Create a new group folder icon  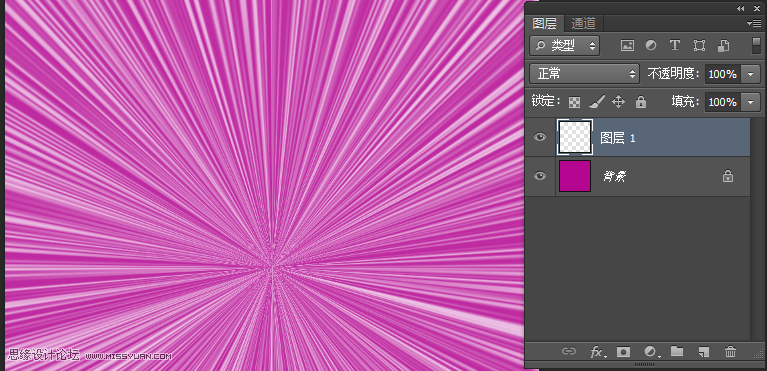tap(677, 351)
